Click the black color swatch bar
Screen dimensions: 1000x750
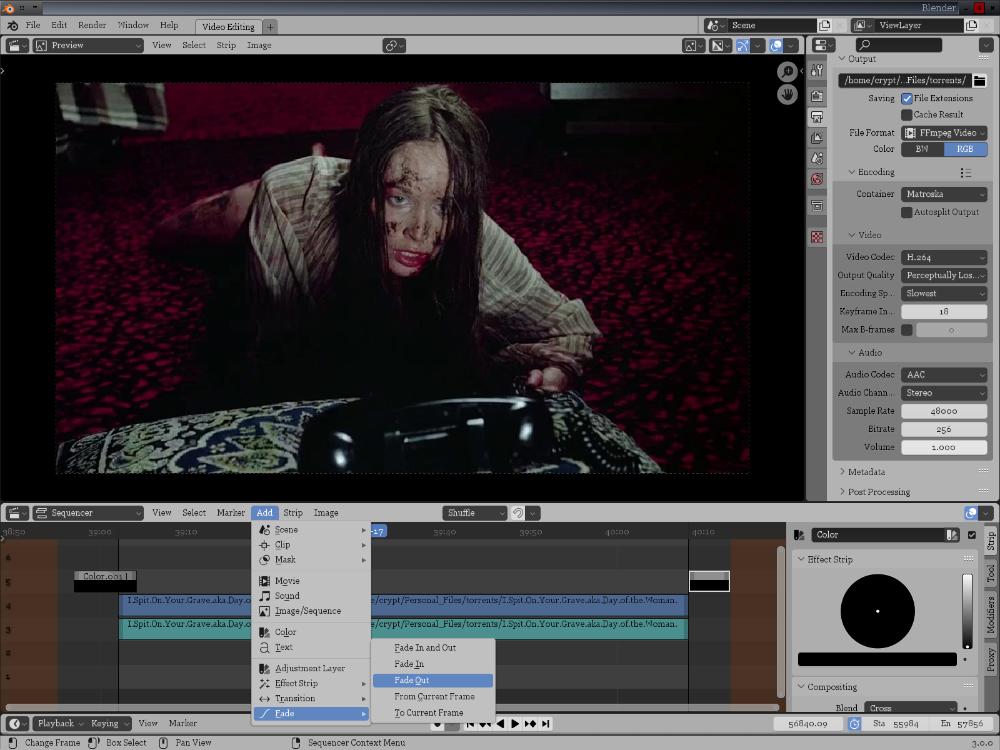pyautogui.click(x=878, y=659)
